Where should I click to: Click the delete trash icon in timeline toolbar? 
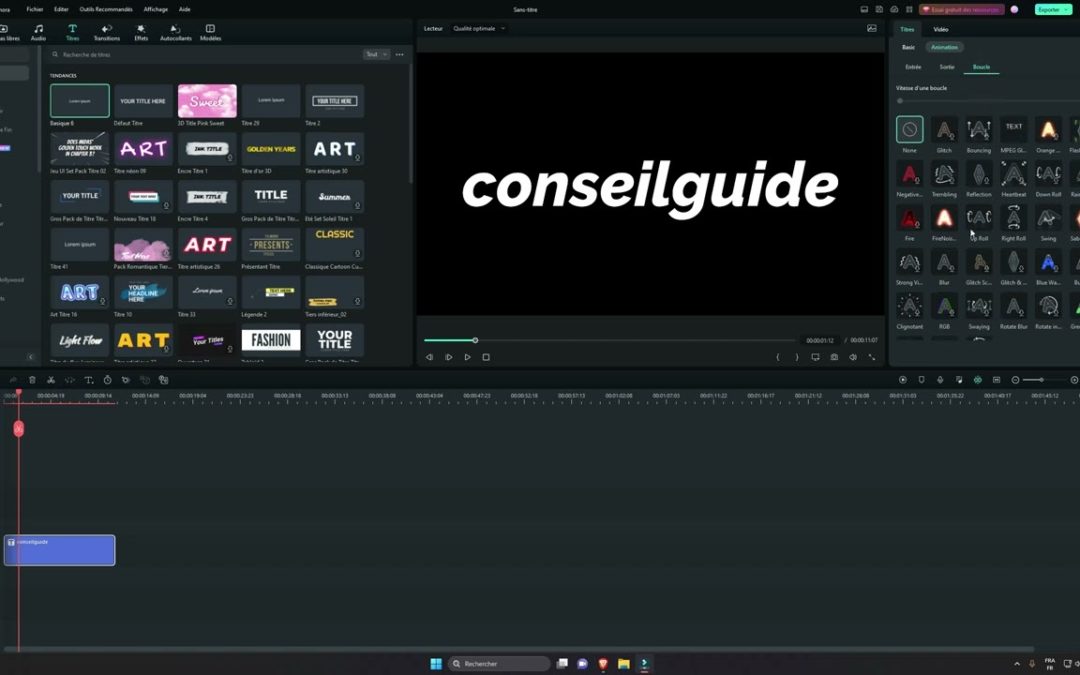pyautogui.click(x=32, y=380)
